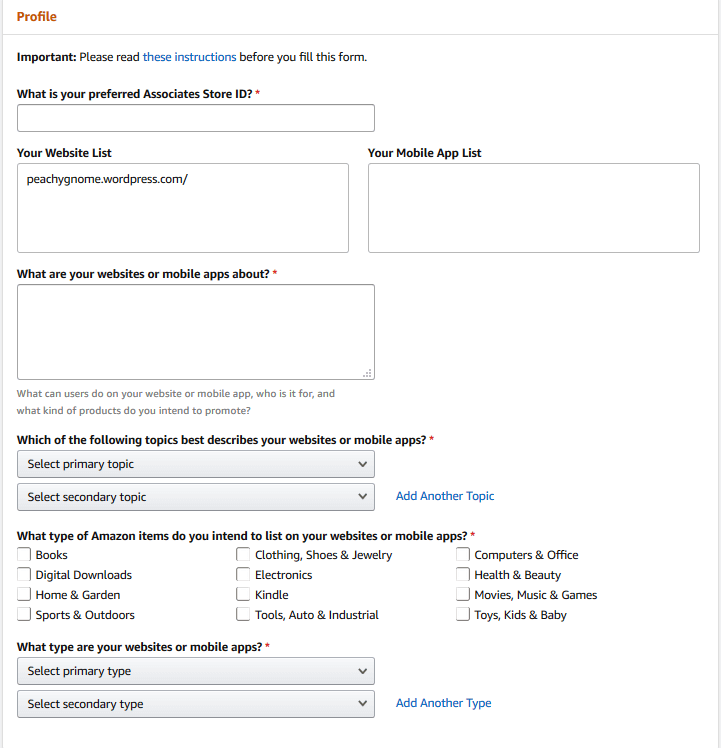Image resolution: width=721 pixels, height=748 pixels.
Task: Check the Home & Garden option
Action: point(24,595)
